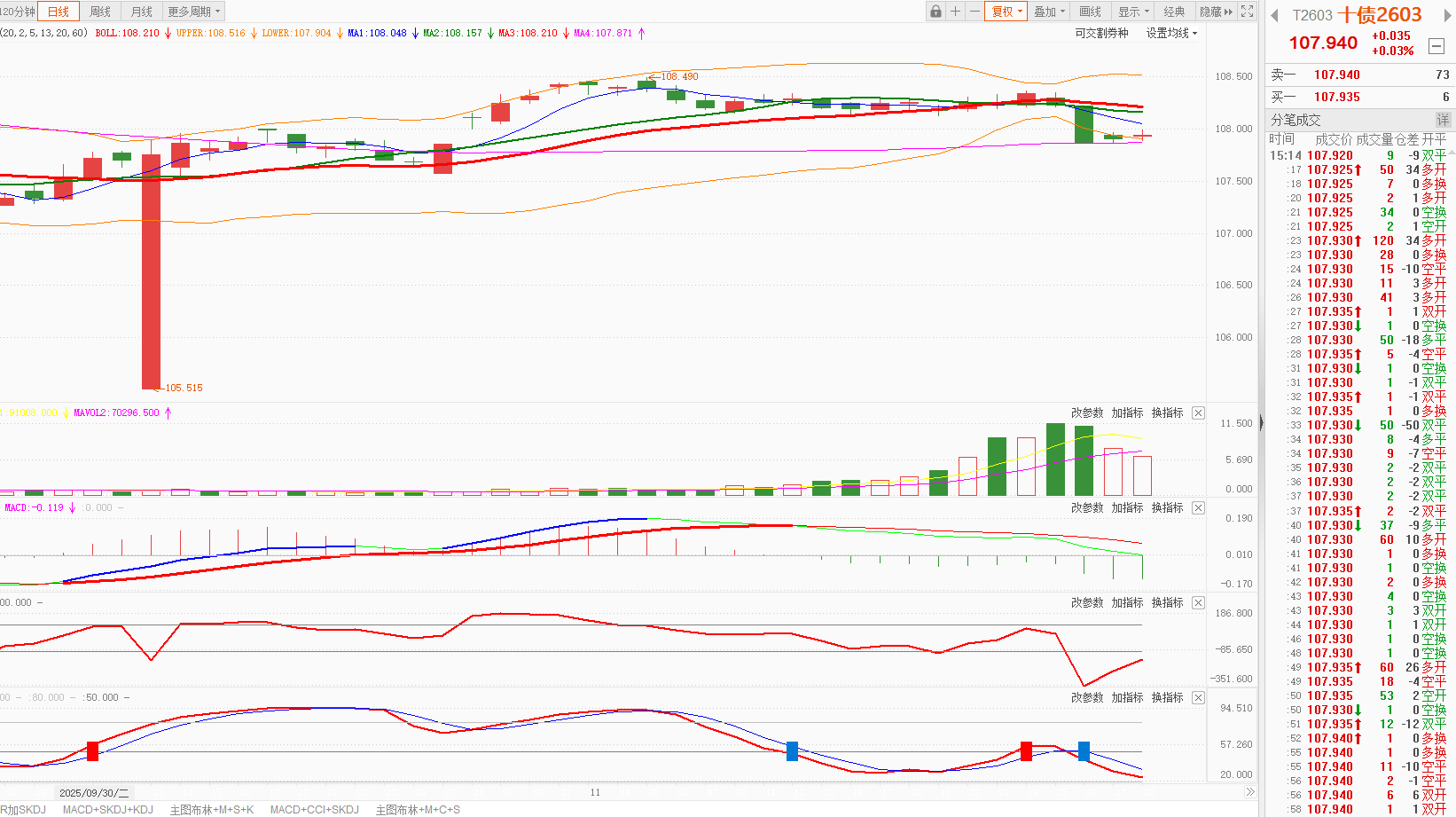Open the 更多周期 dropdown
The width and height of the screenshot is (1456, 817).
click(x=193, y=12)
